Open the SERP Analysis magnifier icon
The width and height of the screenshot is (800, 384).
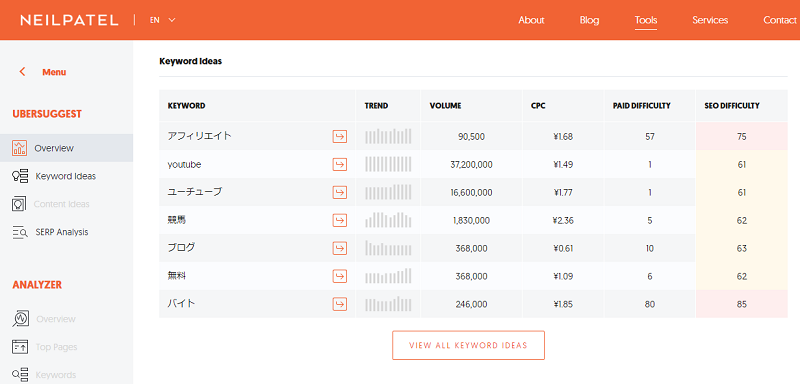(x=19, y=232)
